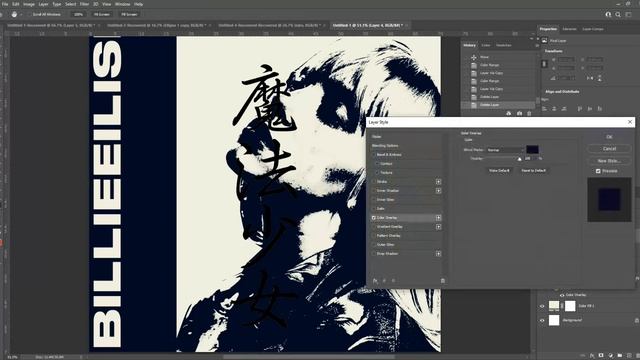The height and width of the screenshot is (360, 640).
Task: Add another Stroke effect with plus button
Action: pyautogui.click(x=438, y=182)
